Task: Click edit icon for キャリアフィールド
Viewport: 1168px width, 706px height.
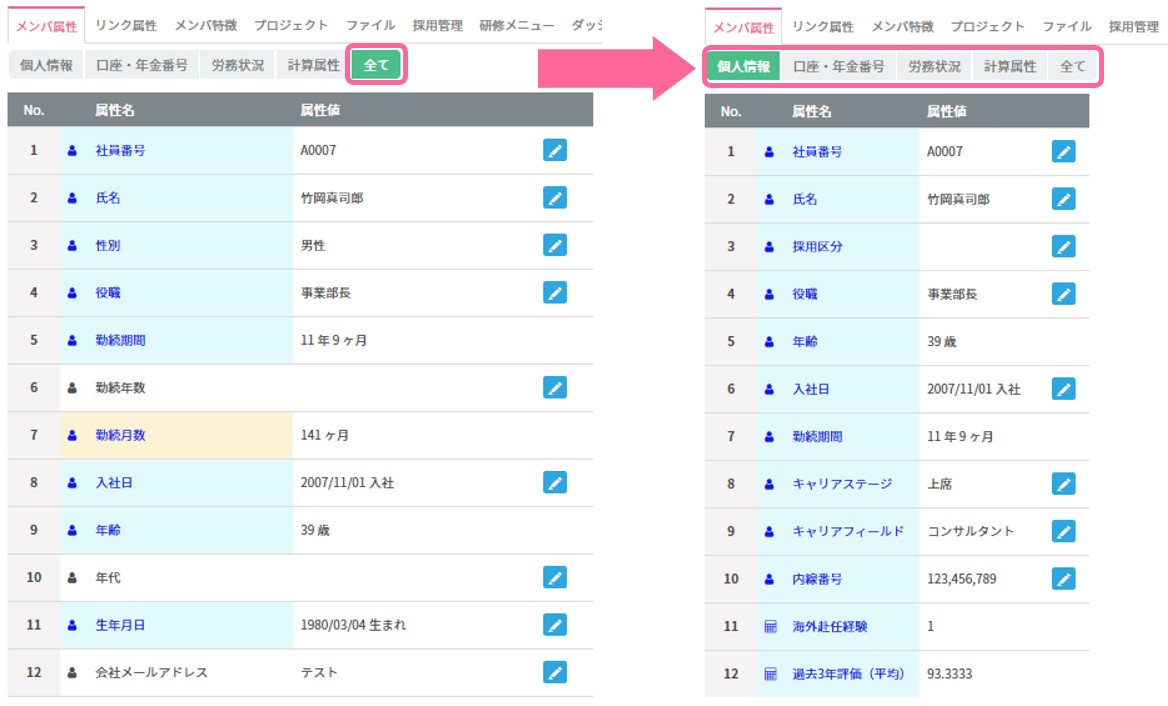Action: coord(1064,531)
